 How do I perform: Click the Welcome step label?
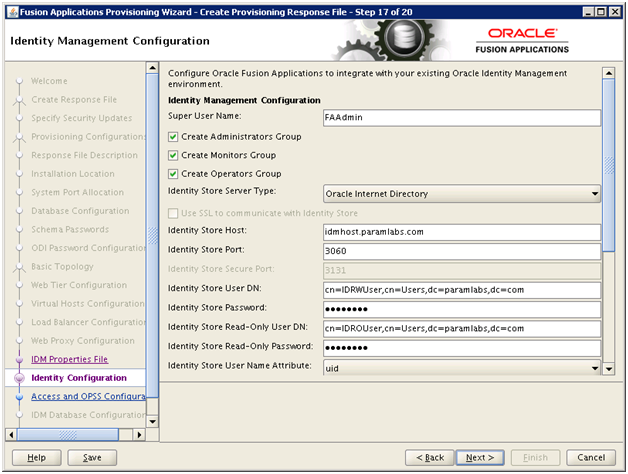click(x=49, y=81)
